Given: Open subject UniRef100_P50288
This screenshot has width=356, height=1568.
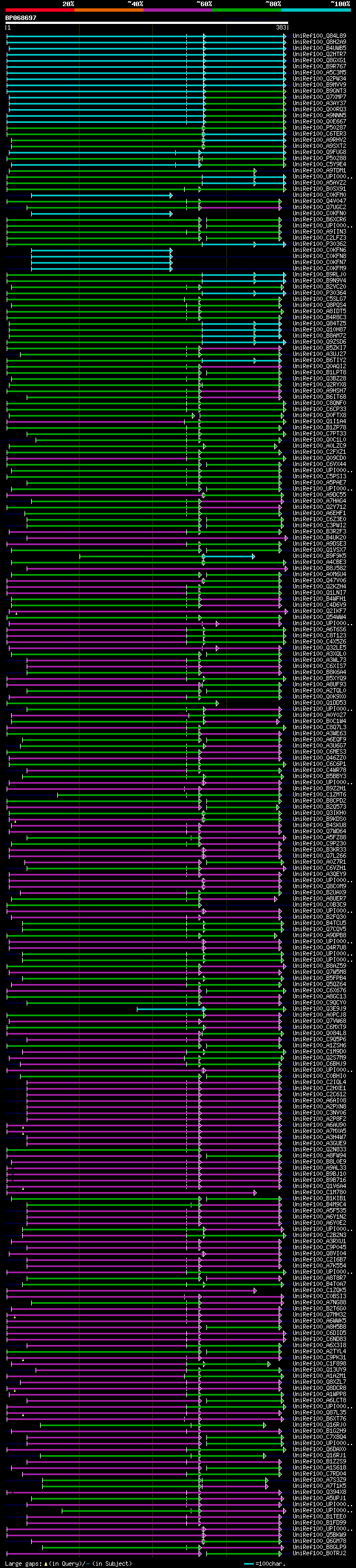Looking at the screenshot, I should tap(319, 159).
